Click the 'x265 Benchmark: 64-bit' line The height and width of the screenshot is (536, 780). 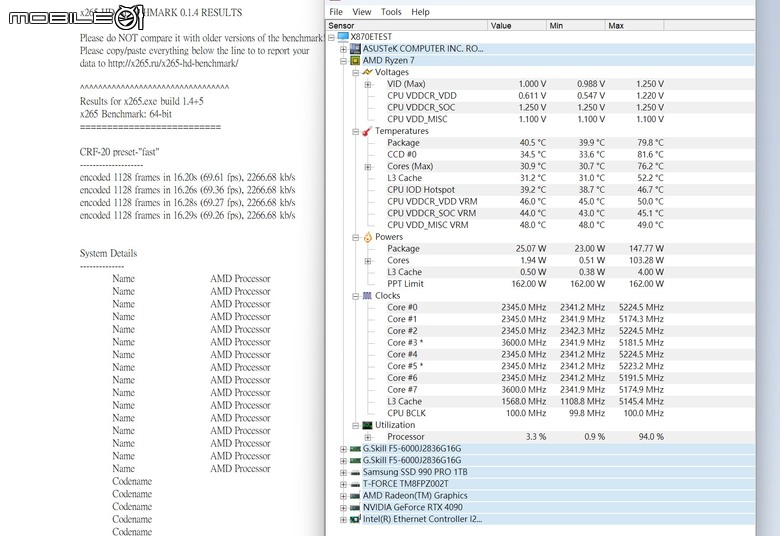(126, 114)
